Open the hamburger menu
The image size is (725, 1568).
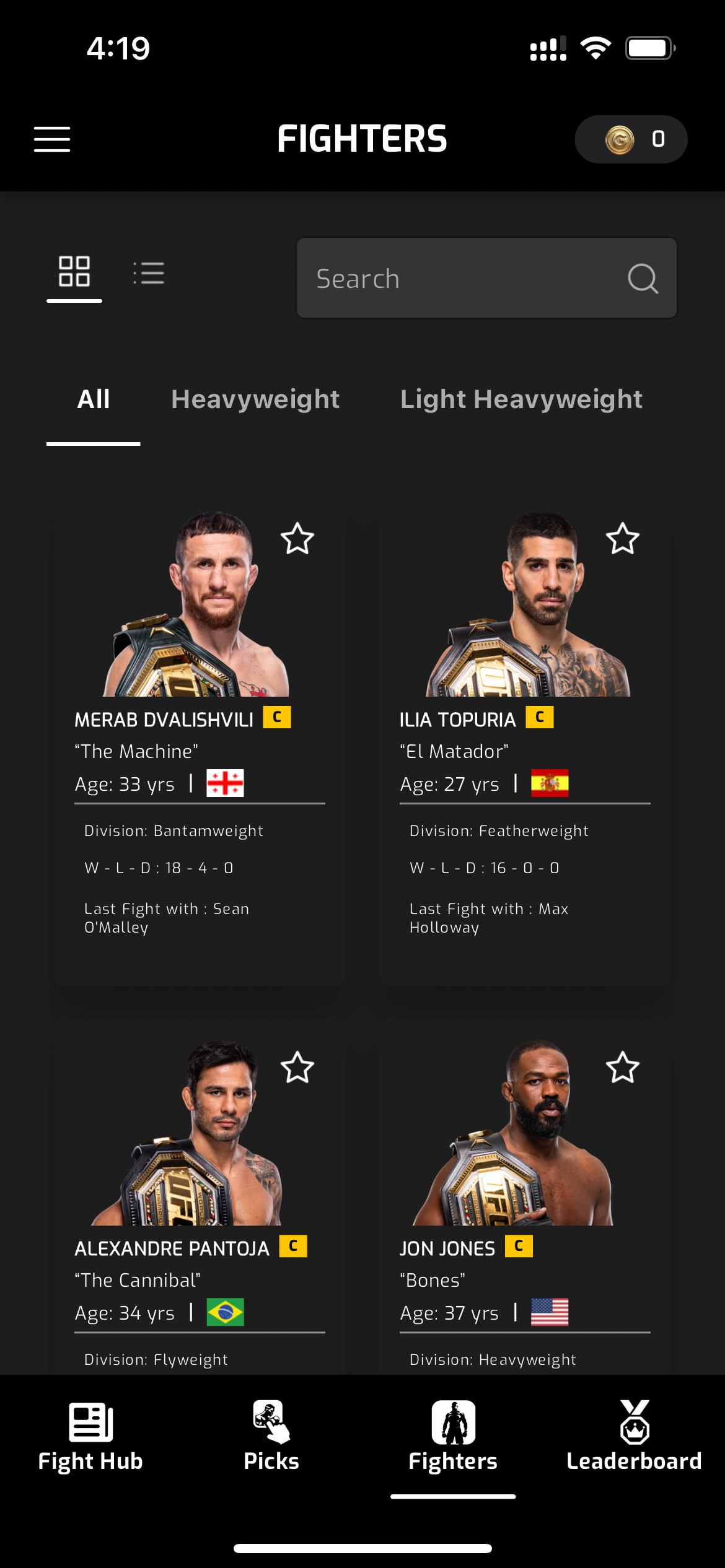52,139
